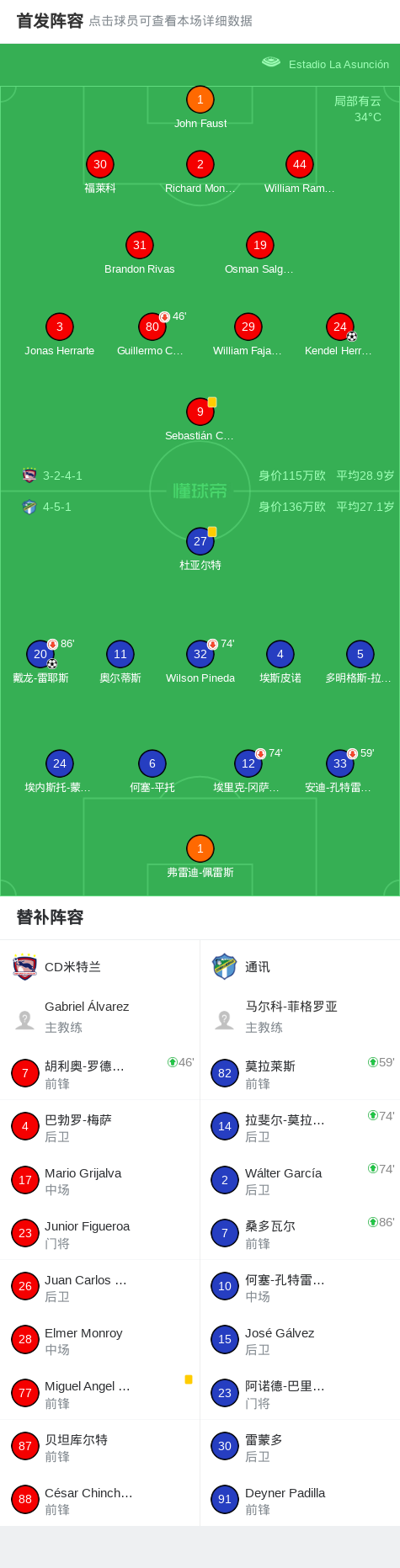Viewport: 400px width, 1568px height.
Task: Select number 24 Kendel Herr player badge
Action: point(339,327)
